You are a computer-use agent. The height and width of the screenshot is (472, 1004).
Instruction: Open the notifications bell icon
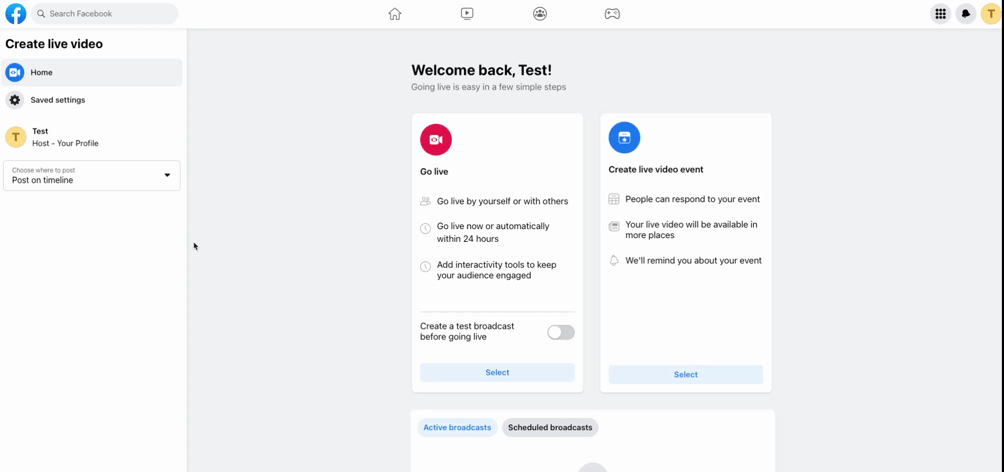965,14
